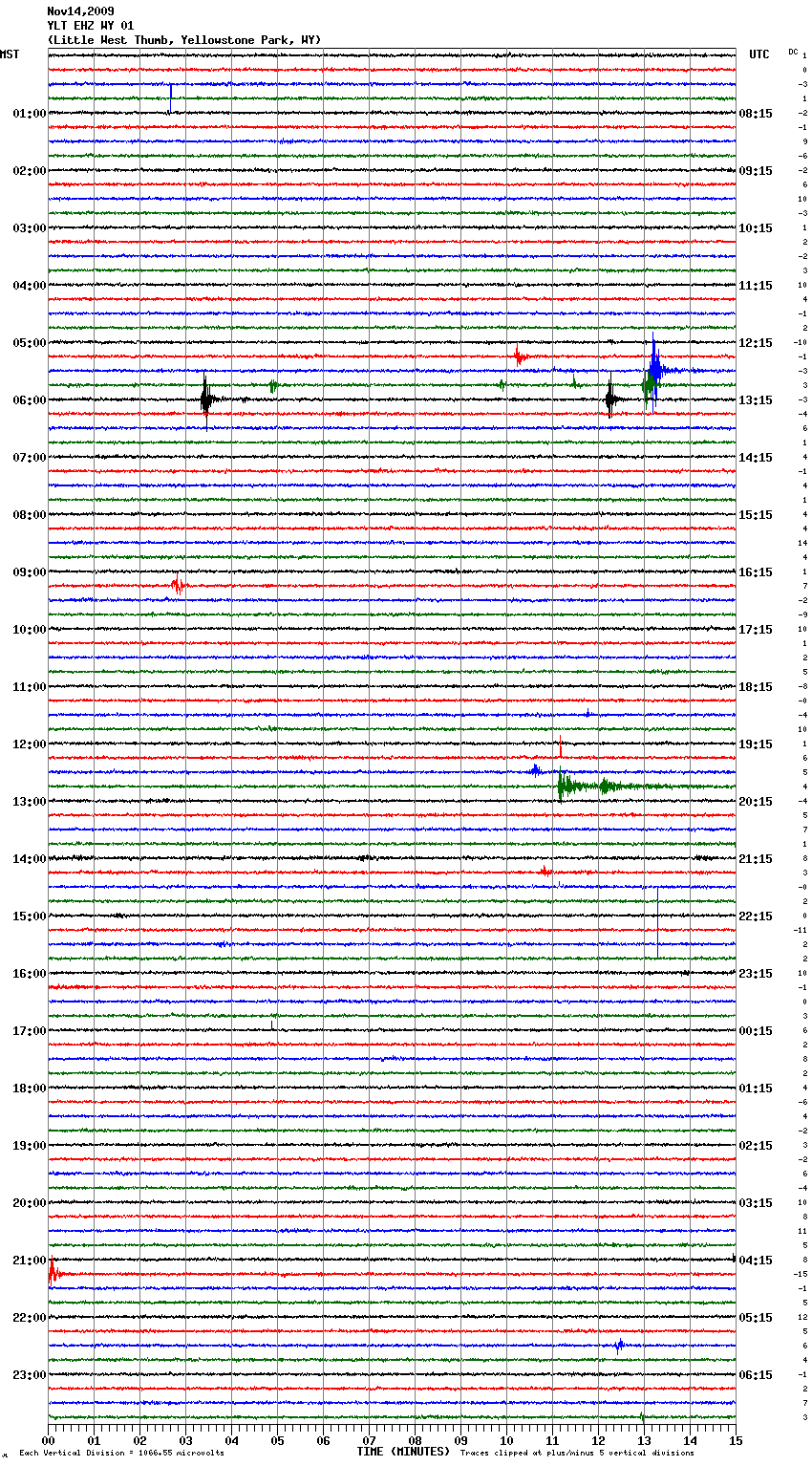Viewport: 812px width, 1466px height.
Task: Select the "23:00" MST hour label
Action: (x=30, y=1375)
